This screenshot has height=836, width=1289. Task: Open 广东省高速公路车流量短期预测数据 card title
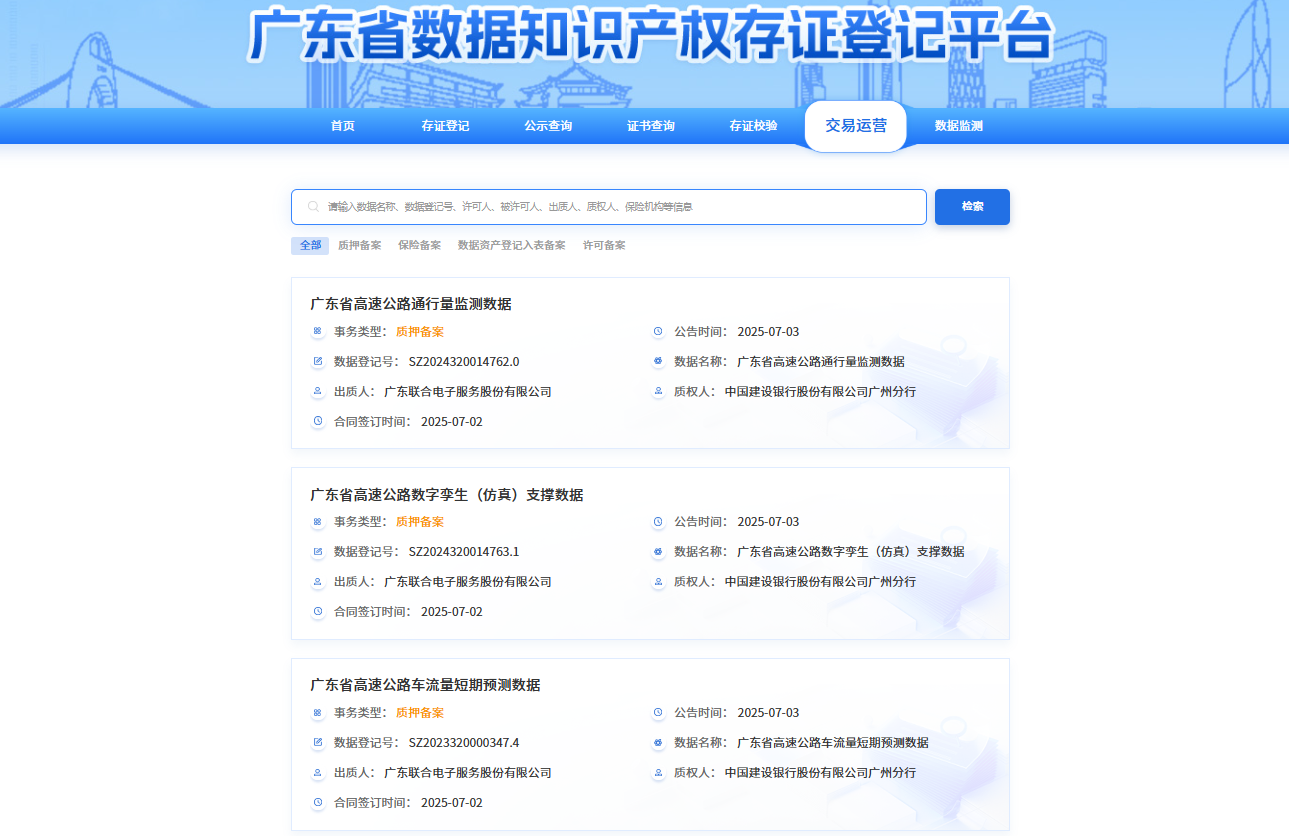click(x=425, y=685)
